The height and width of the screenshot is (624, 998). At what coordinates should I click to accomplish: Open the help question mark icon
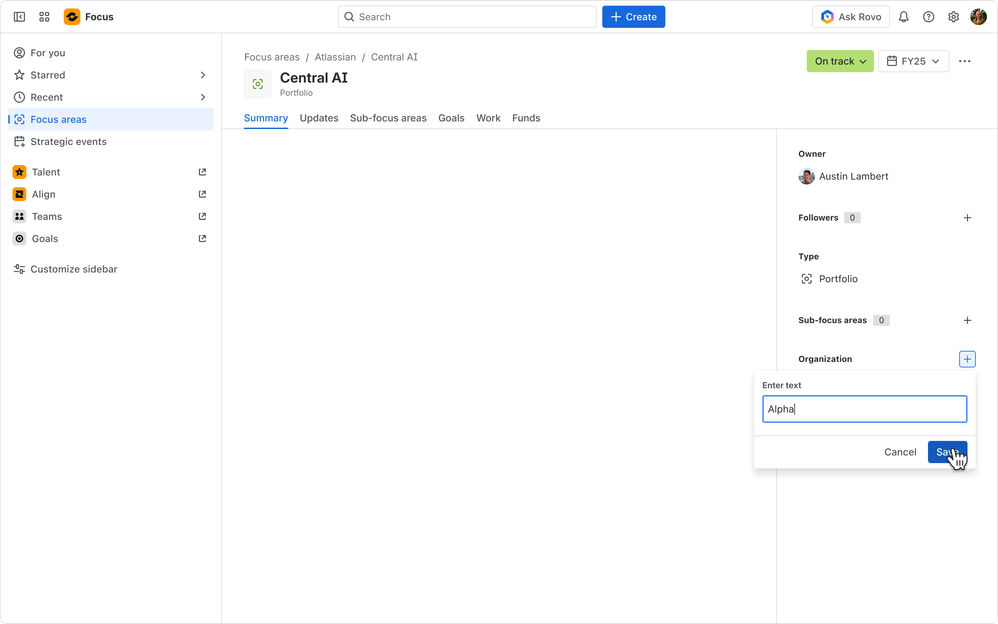929,17
